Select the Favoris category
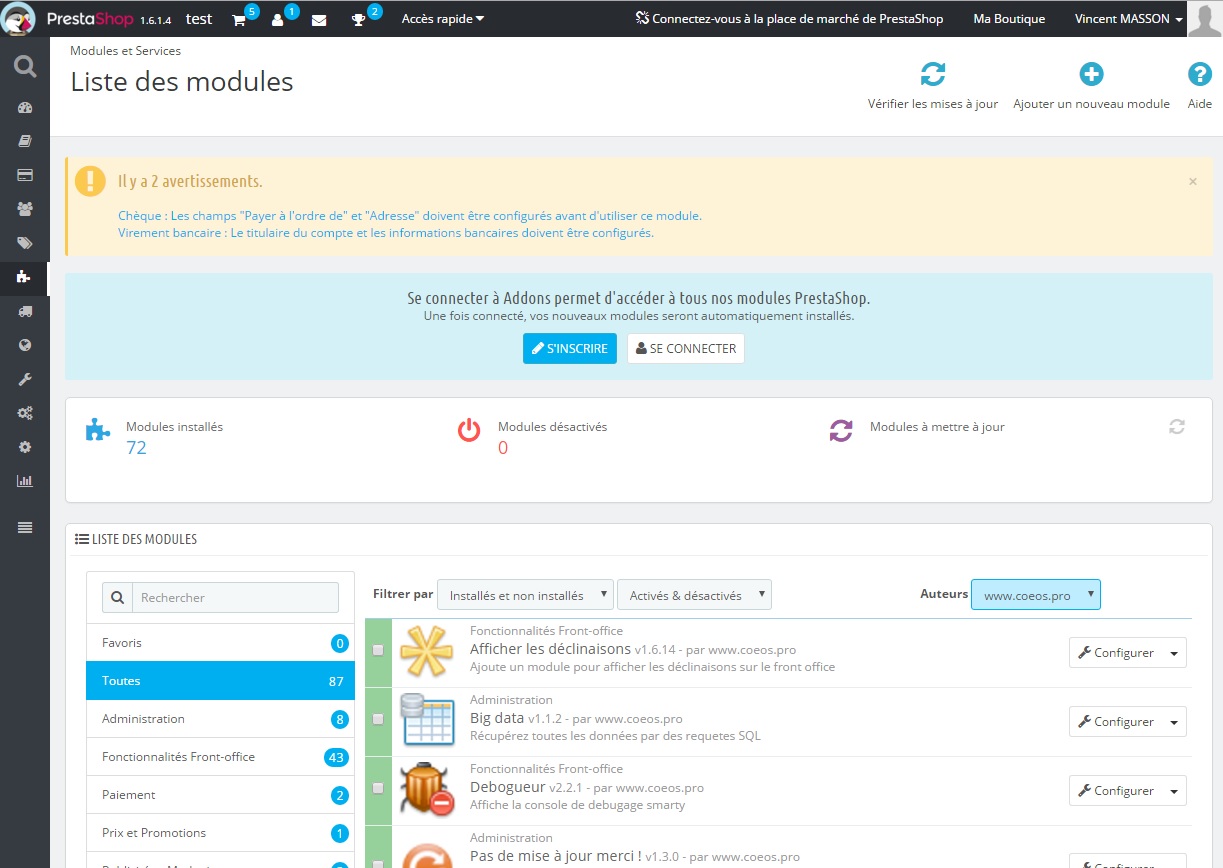The image size is (1223, 868). [x=220, y=643]
